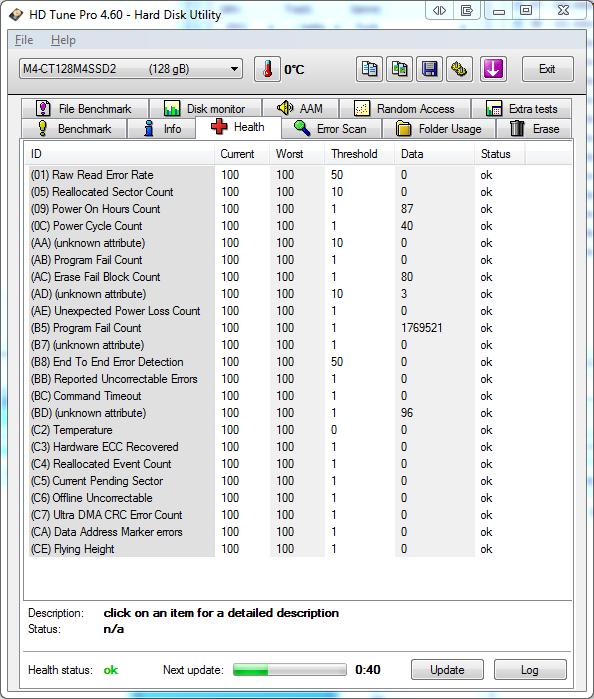Click the HD Tune title bar app icon
Viewport: 594px width, 699px height.
[x=16, y=14]
